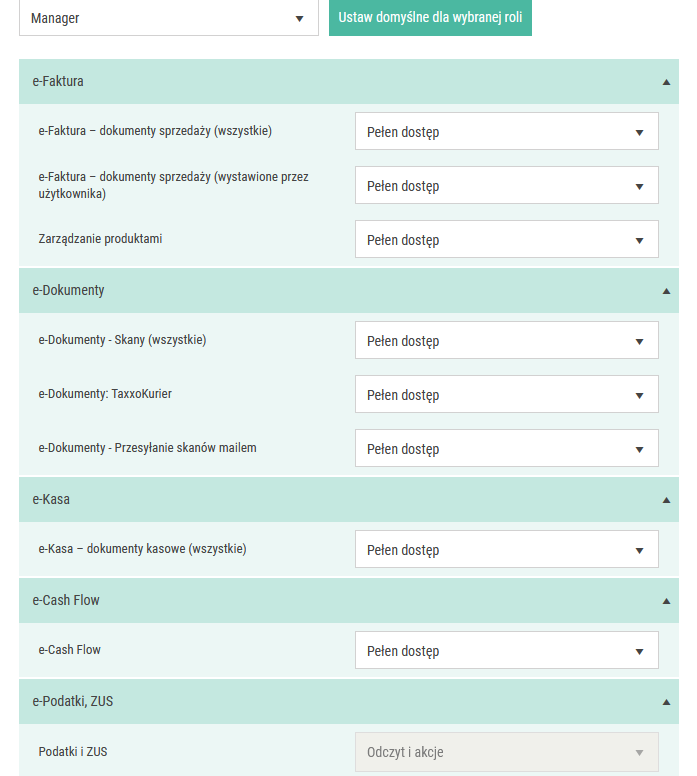Screen dimensions: 697x776
Task: Open e-Dokumenty Skany (wszystkie) access dropdown
Action: (x=507, y=340)
